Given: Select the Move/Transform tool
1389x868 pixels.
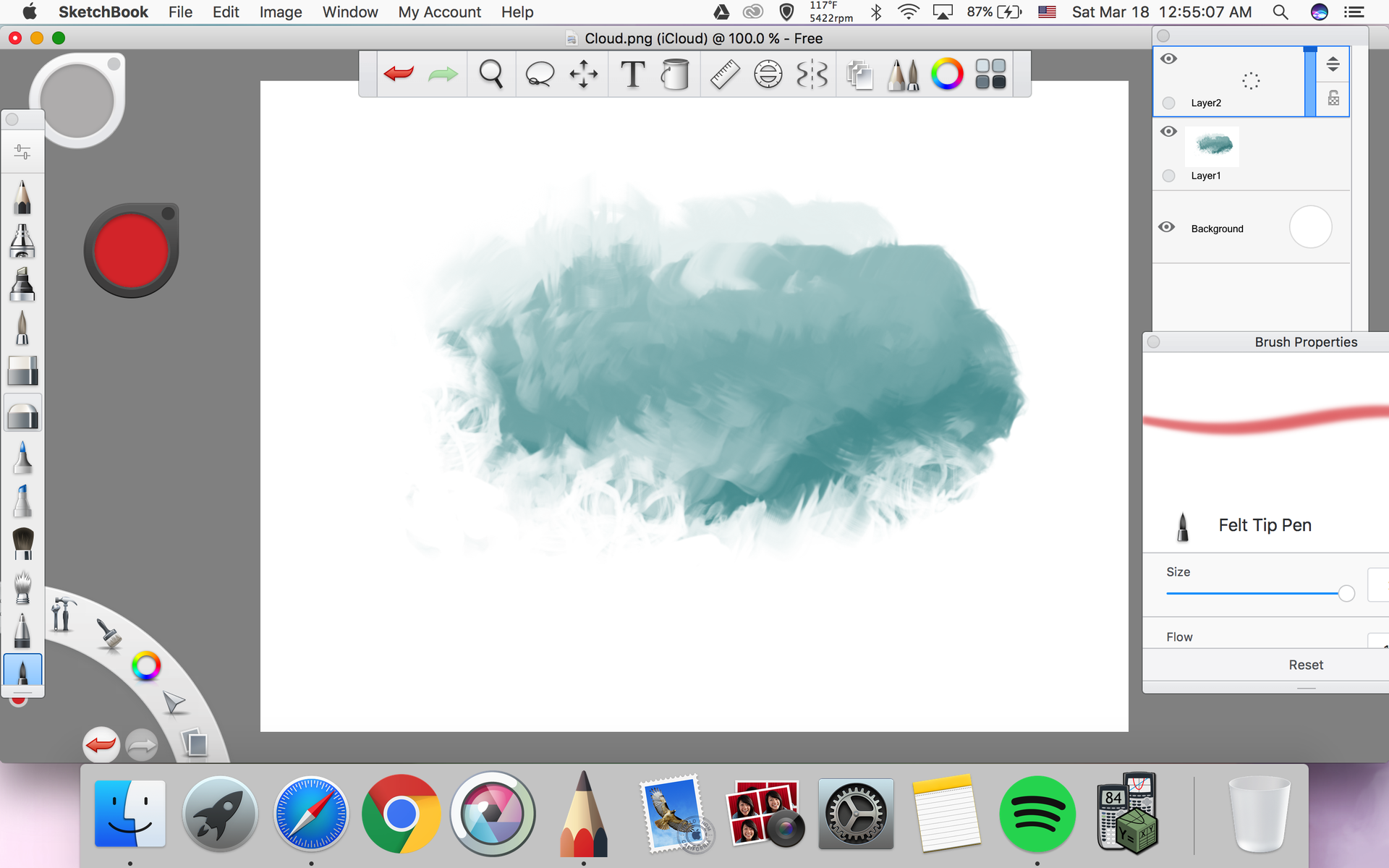Looking at the screenshot, I should 584,74.
